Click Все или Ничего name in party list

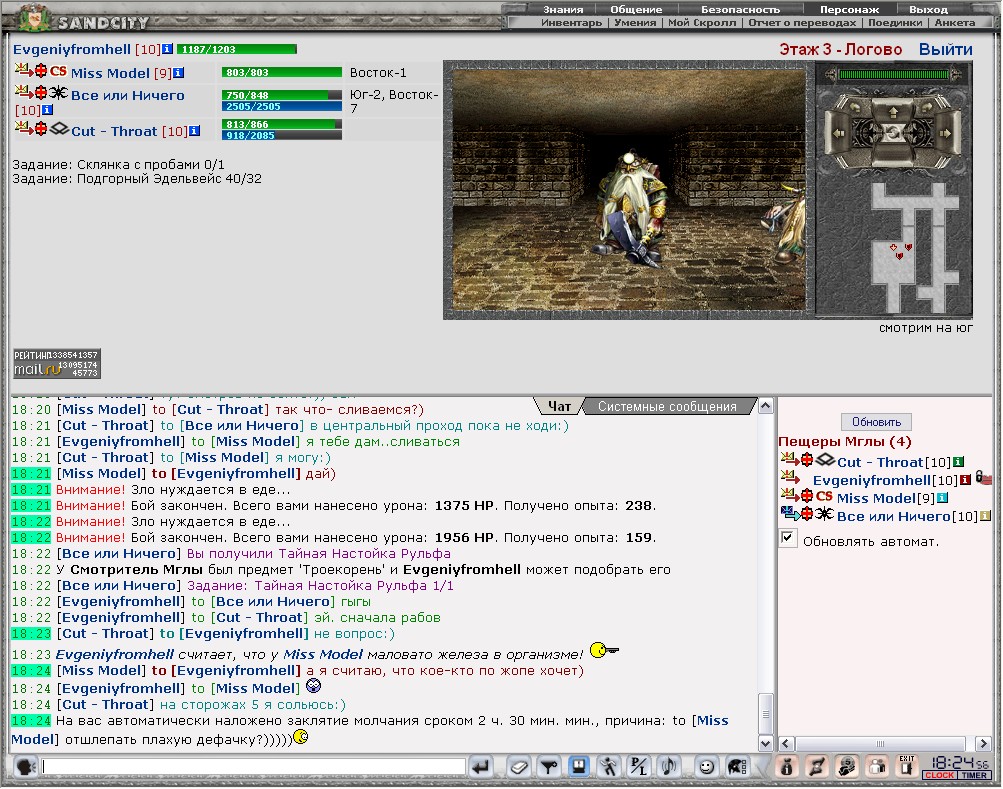point(127,95)
